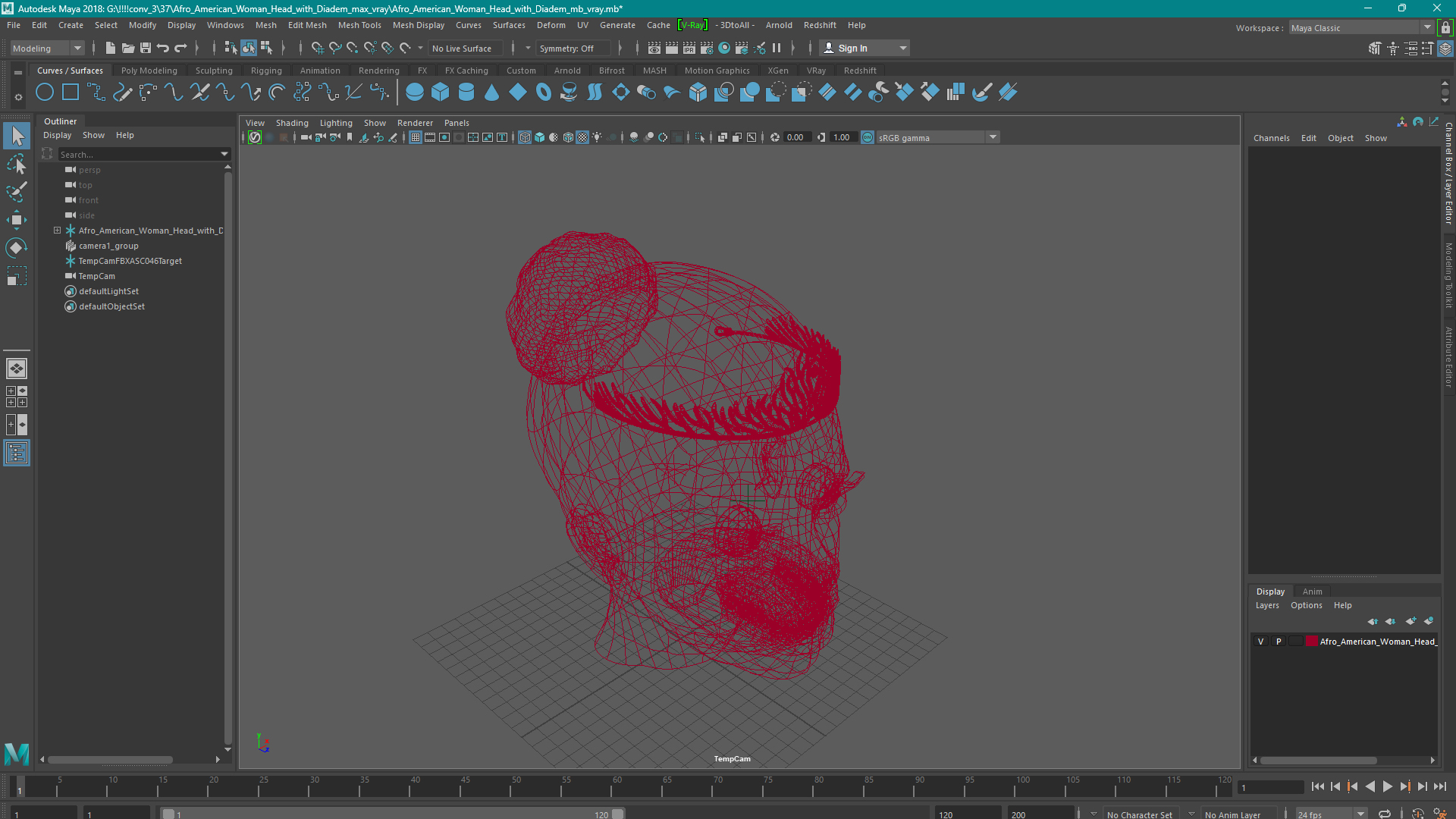
Task: Switch to four view layout
Action: tap(17, 397)
